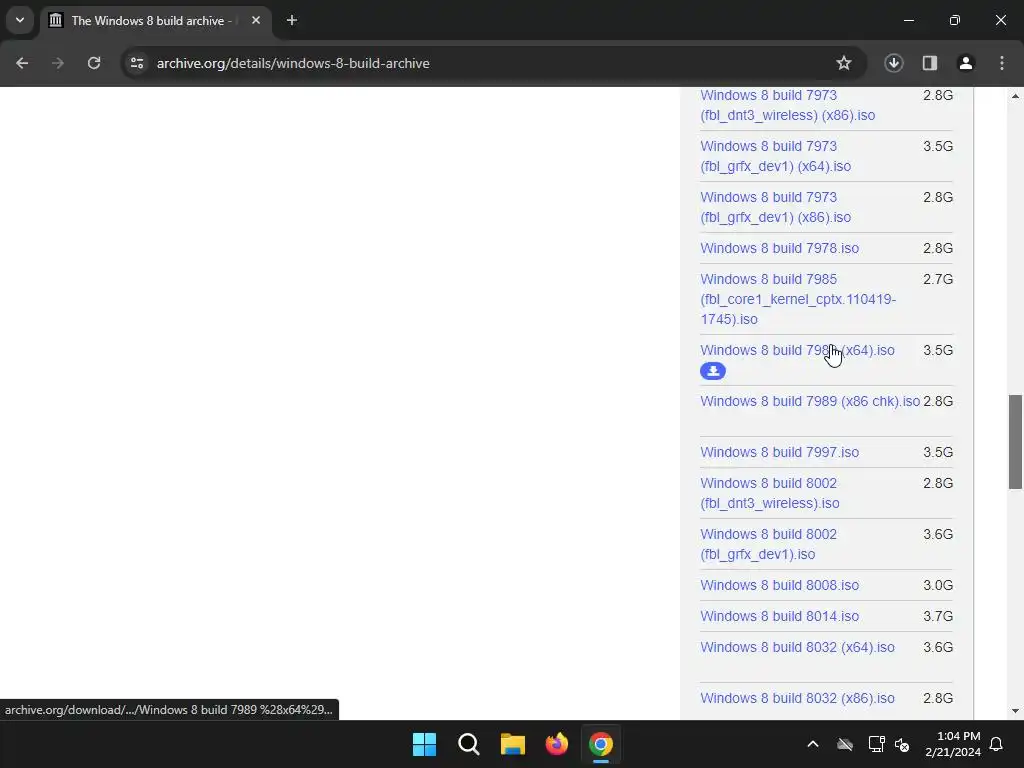
Task: Open a new tab with plus button
Action: (292, 20)
